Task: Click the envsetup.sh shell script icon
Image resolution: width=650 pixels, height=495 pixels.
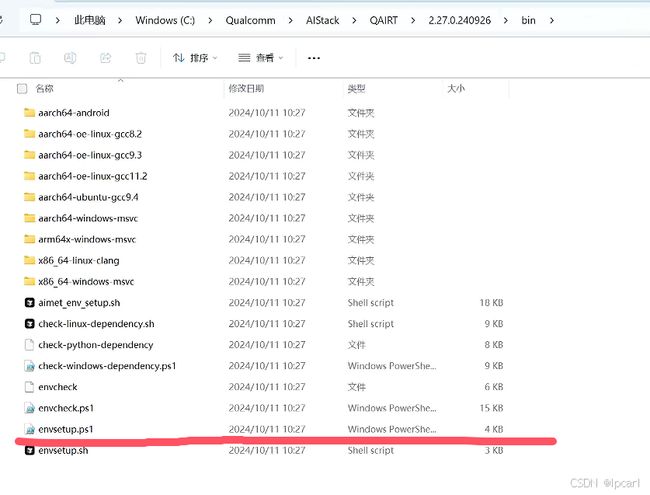Action: (x=29, y=450)
